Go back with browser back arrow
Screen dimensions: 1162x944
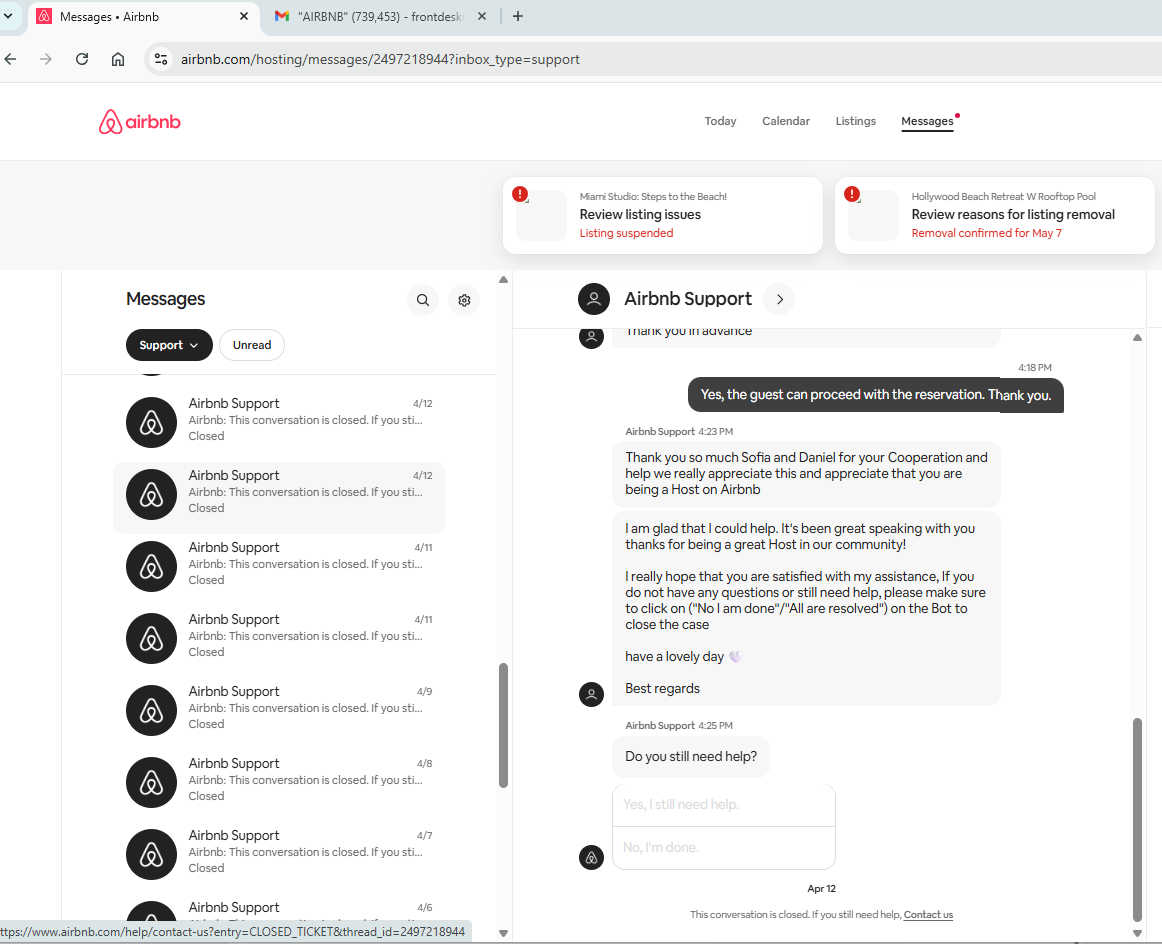click(x=10, y=59)
